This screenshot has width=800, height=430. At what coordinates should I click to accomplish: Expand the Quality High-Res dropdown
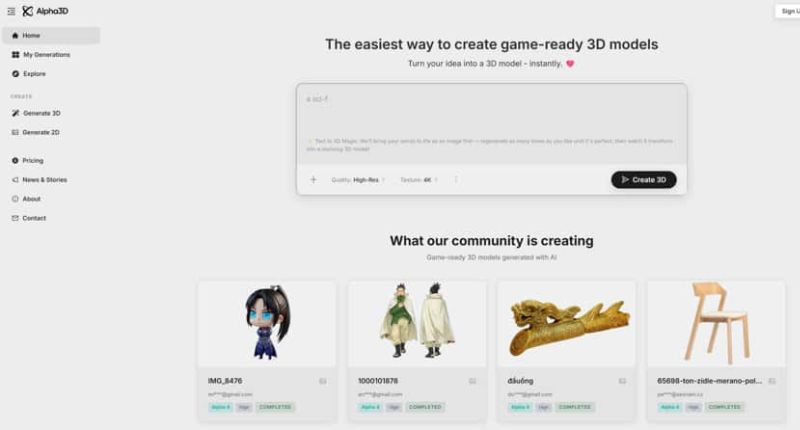[x=358, y=180]
